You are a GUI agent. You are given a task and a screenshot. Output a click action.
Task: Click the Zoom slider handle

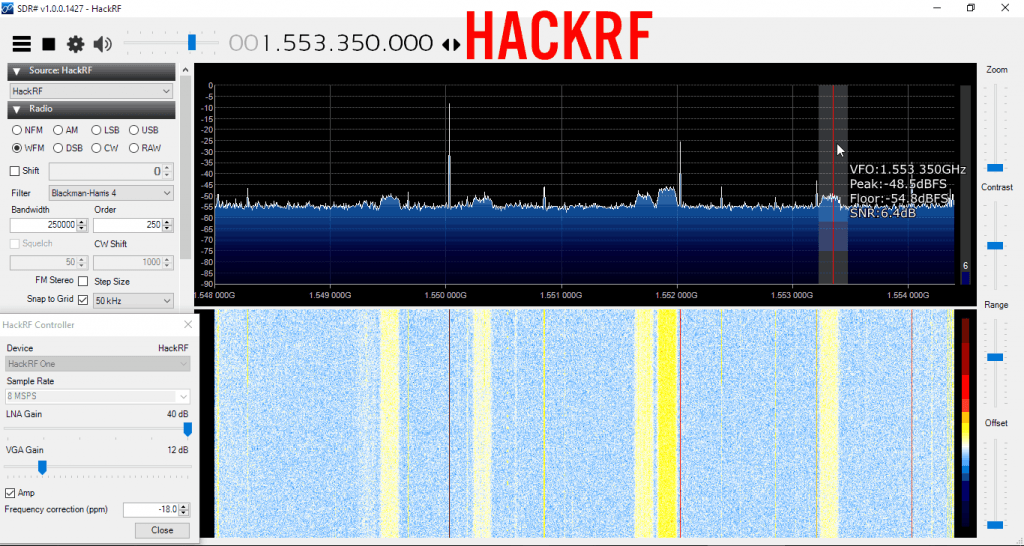(x=995, y=167)
